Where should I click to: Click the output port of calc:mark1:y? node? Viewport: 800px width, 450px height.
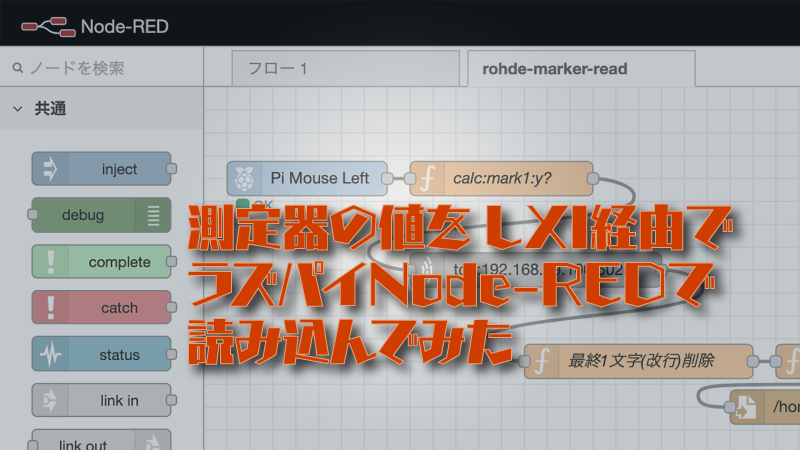[593, 179]
